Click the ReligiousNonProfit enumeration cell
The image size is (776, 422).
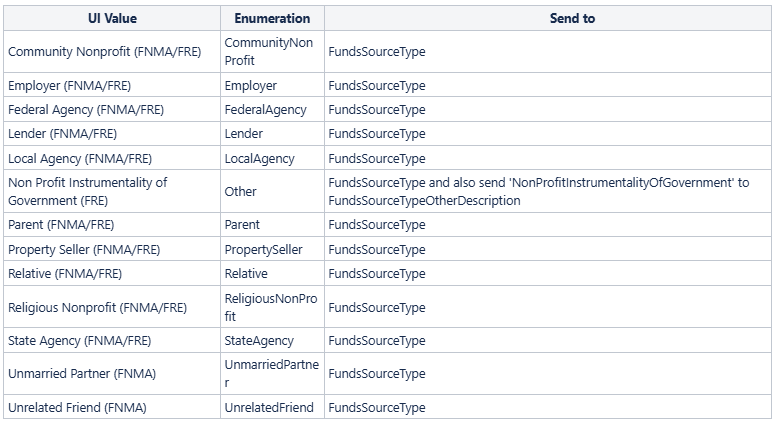(x=272, y=307)
